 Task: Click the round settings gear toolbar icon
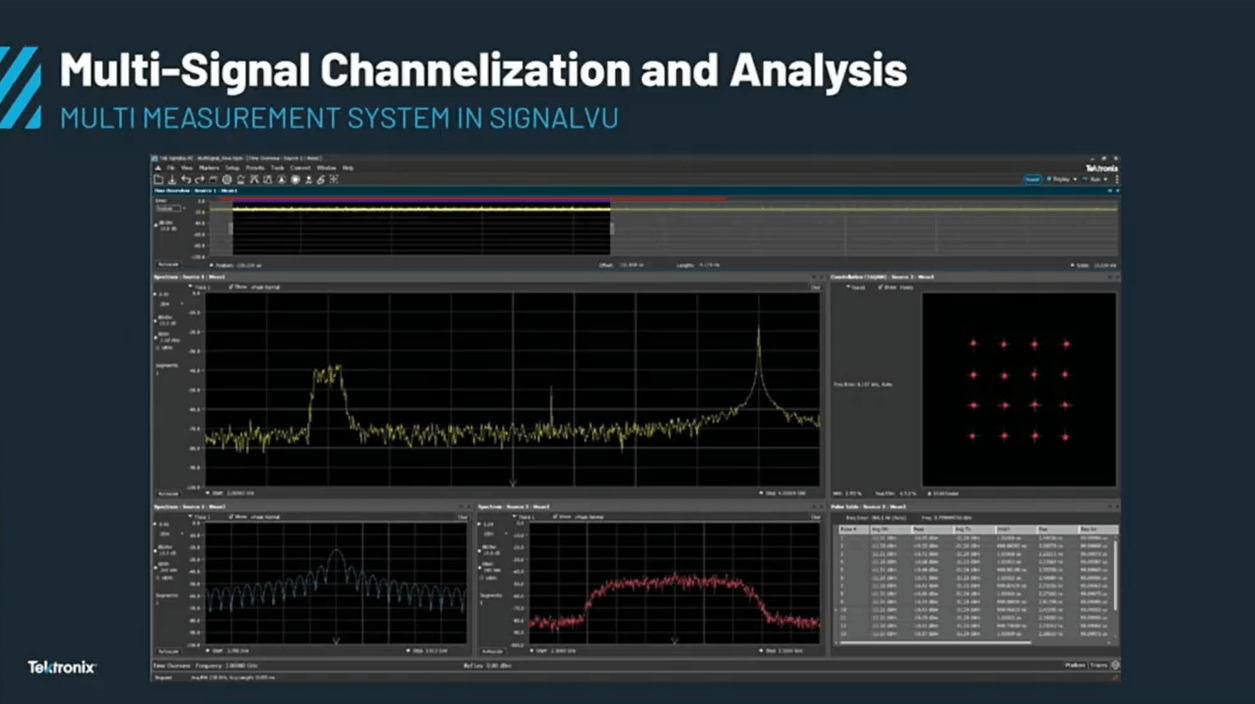point(227,179)
